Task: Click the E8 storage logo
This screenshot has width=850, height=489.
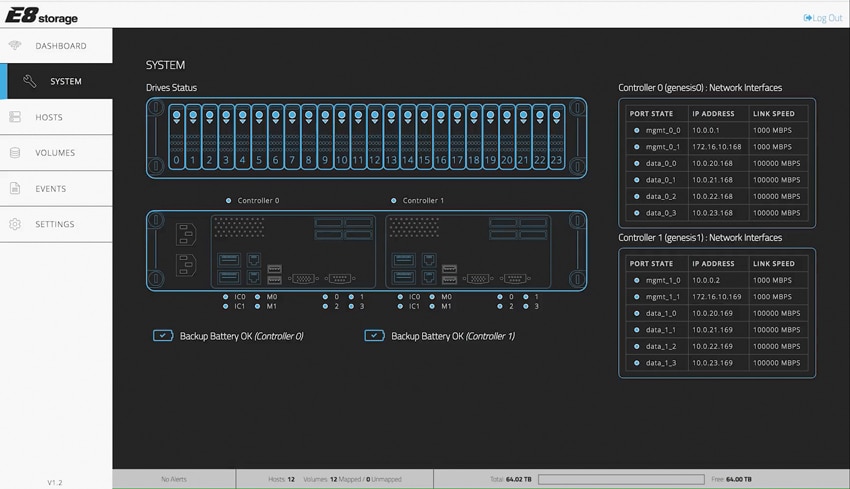Action: [42, 15]
